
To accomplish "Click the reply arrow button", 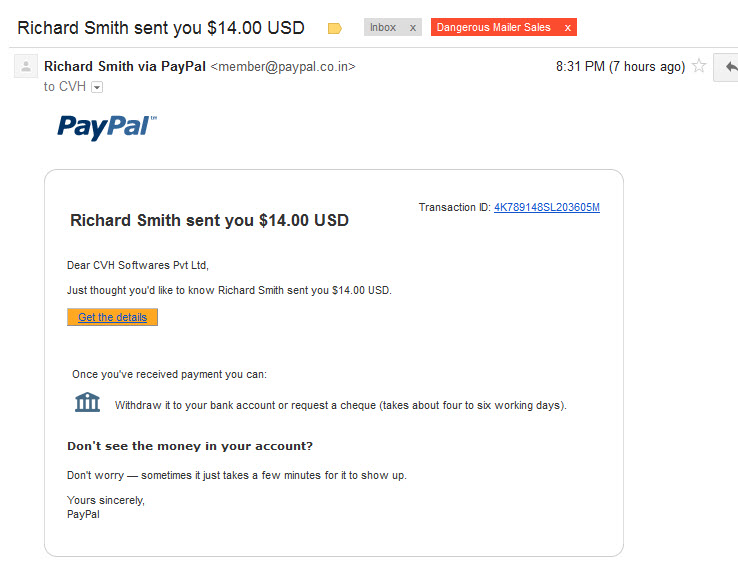I will [729, 67].
